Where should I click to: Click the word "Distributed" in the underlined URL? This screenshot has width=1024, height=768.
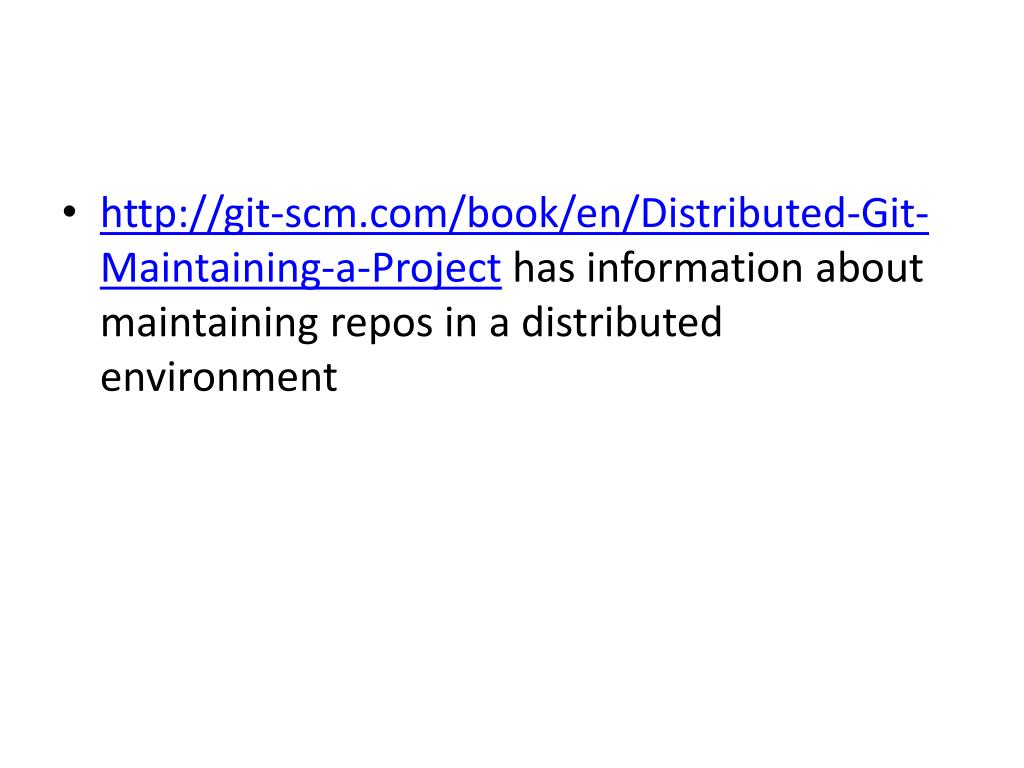point(740,215)
